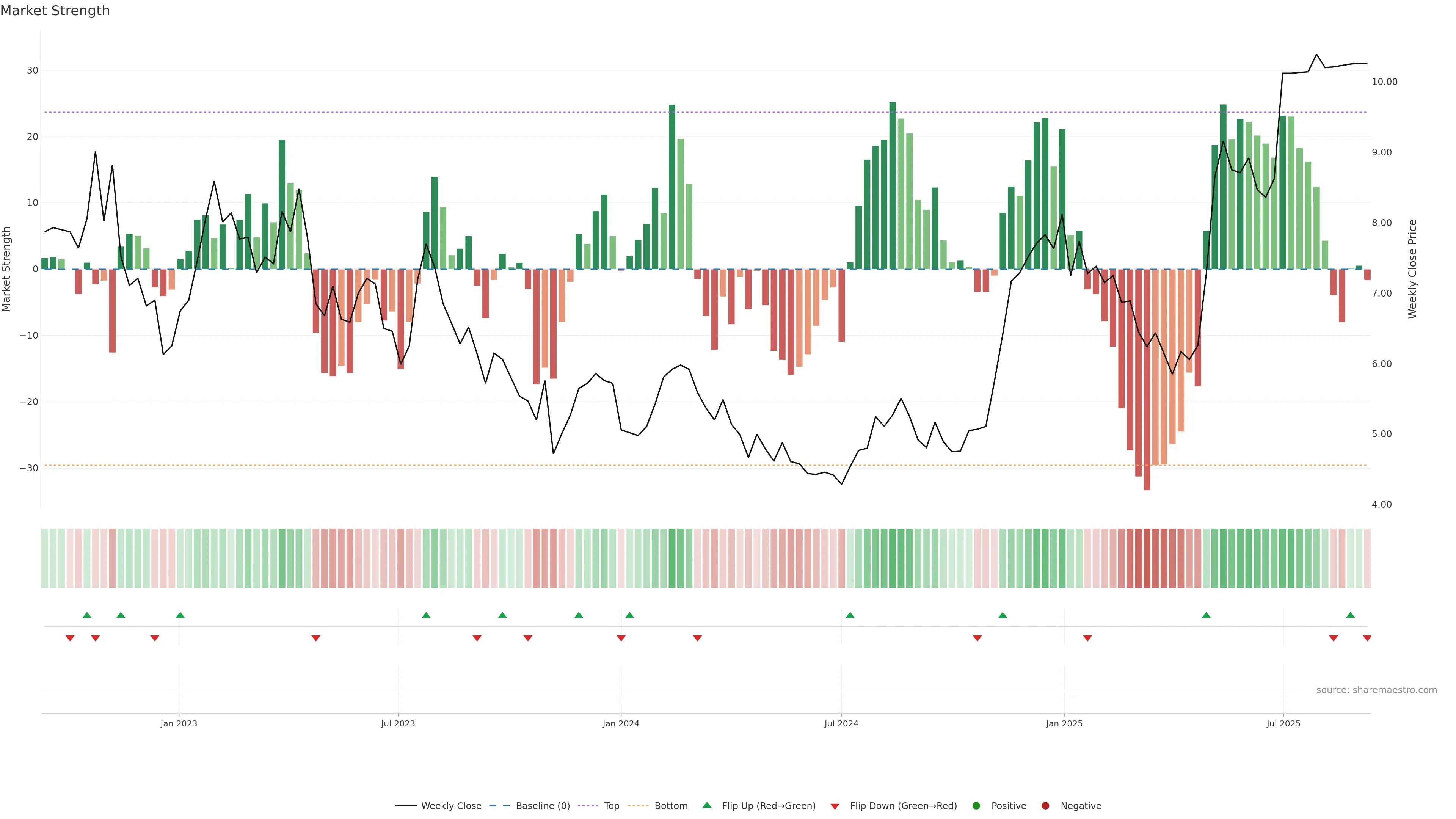This screenshot has height=819, width=1456.
Task: Click the Jul 2025 x-axis label
Action: coord(1283,723)
